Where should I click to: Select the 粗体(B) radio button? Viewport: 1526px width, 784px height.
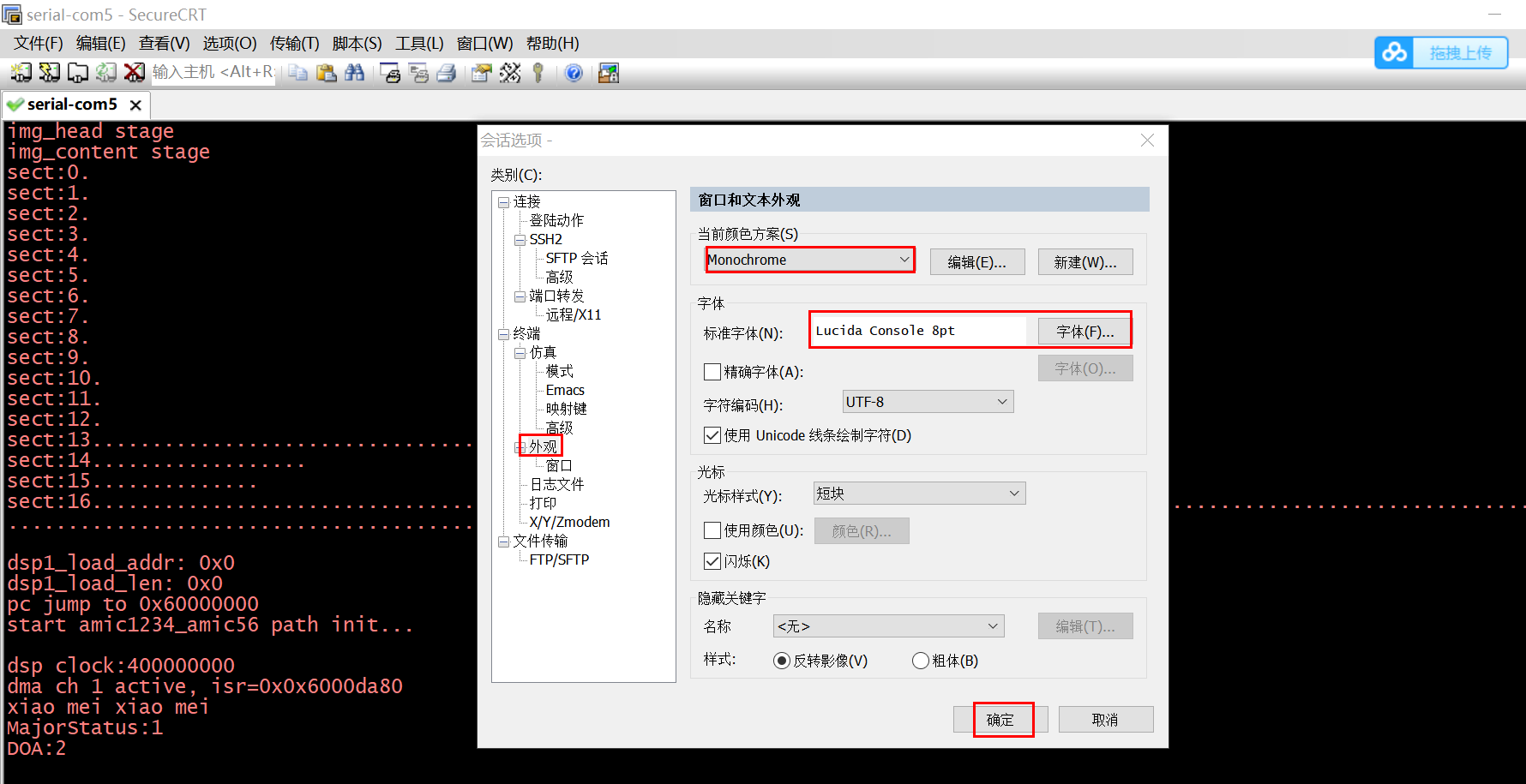pos(920,660)
